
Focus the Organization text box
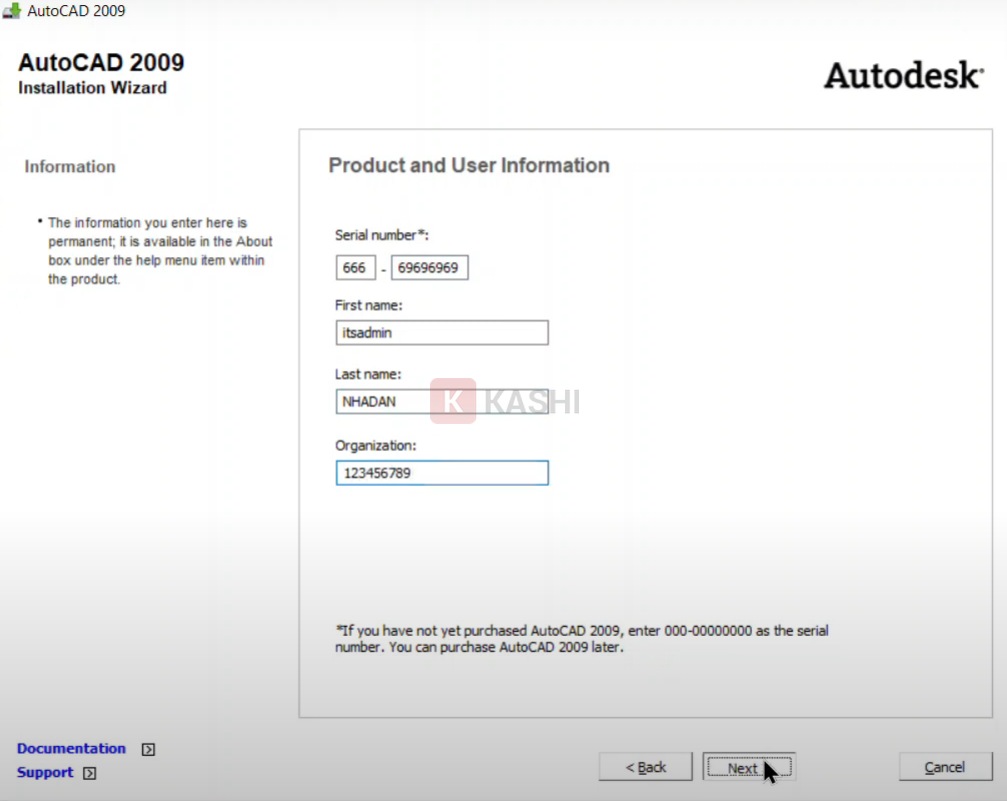pyautogui.click(x=441, y=473)
